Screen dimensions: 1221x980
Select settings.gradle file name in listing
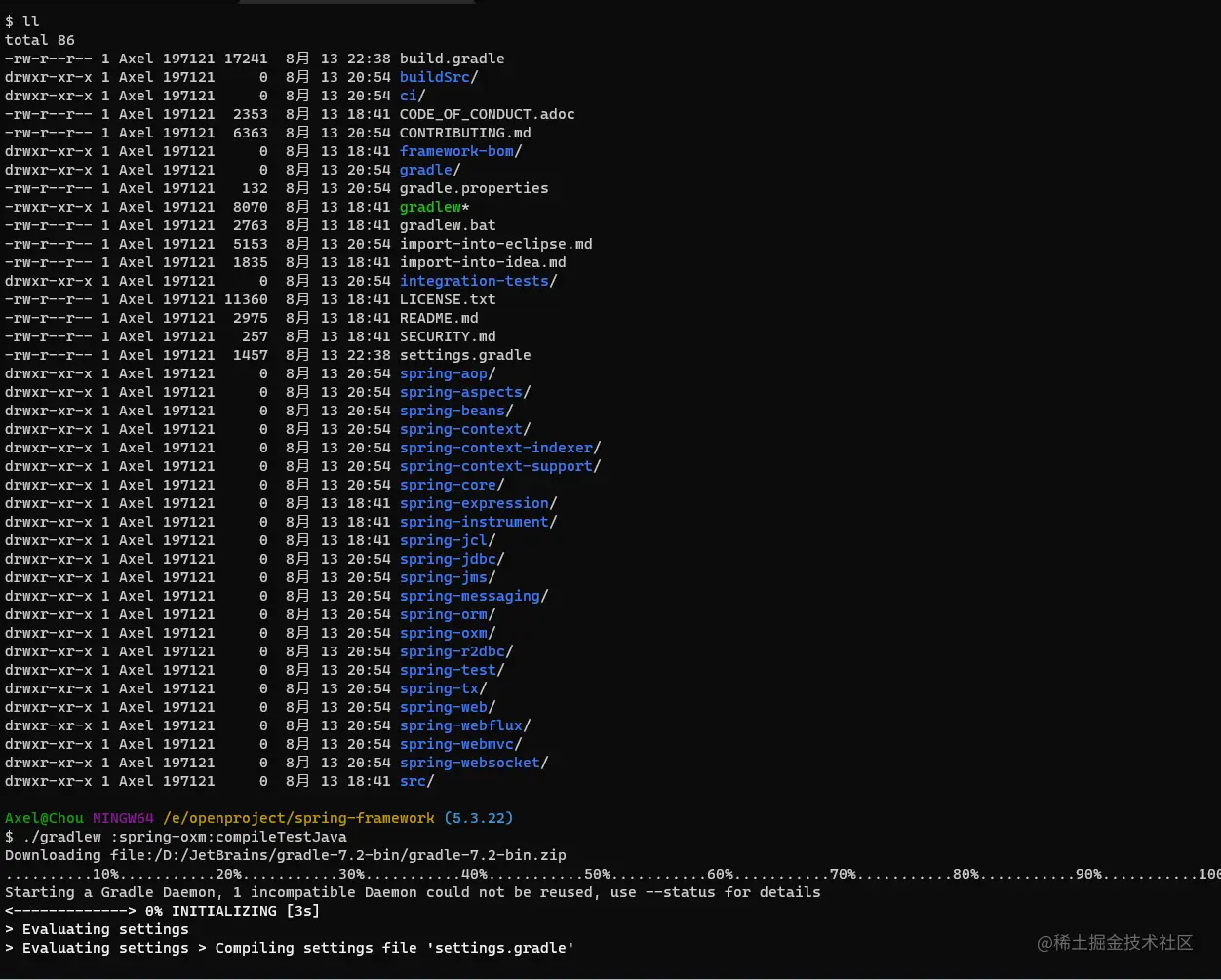coord(465,355)
